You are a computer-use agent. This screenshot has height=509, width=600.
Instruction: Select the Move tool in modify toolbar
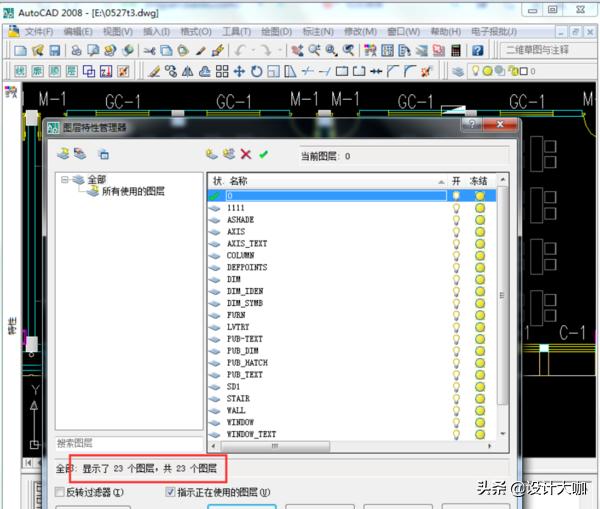(x=240, y=72)
